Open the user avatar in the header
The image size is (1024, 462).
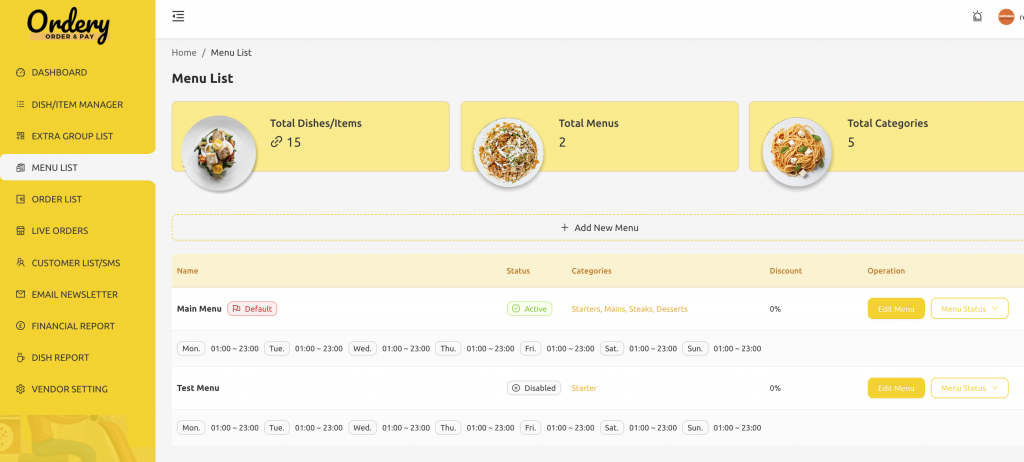click(x=1006, y=17)
